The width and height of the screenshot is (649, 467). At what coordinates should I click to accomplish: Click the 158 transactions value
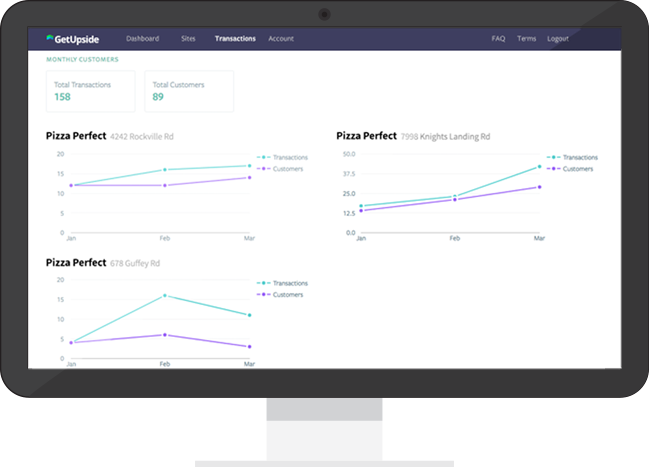(x=62, y=97)
